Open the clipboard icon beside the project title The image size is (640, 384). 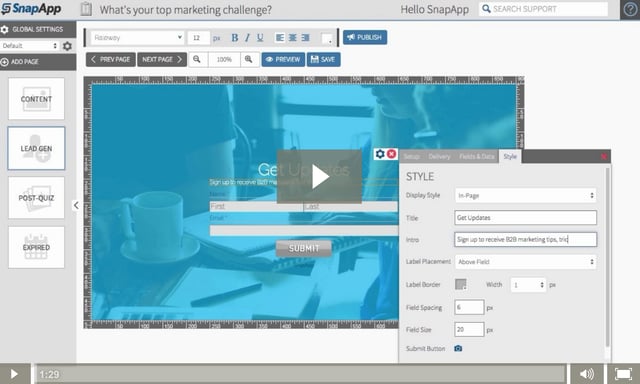click(x=86, y=9)
